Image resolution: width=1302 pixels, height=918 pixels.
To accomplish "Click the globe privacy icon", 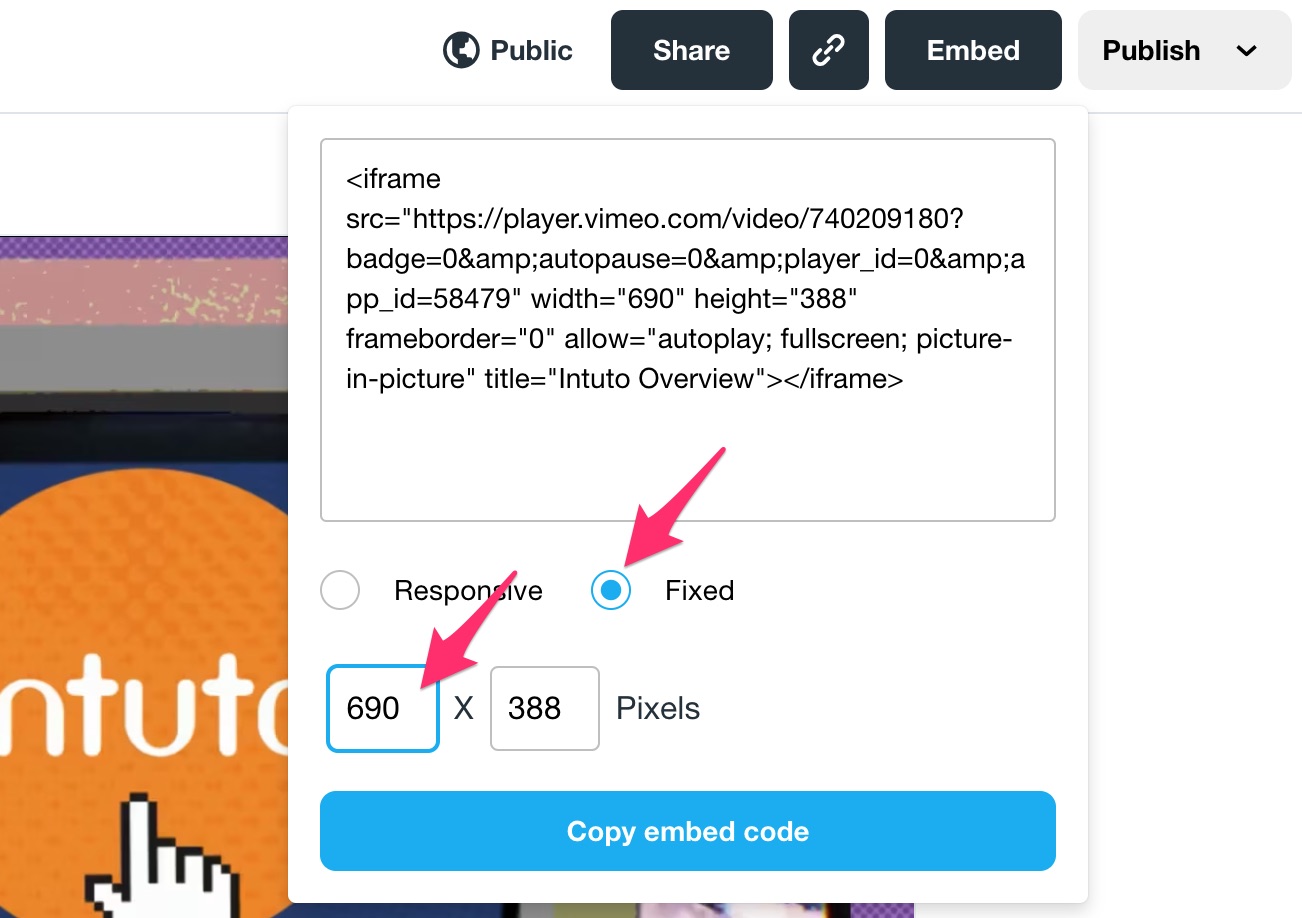I will 461,51.
